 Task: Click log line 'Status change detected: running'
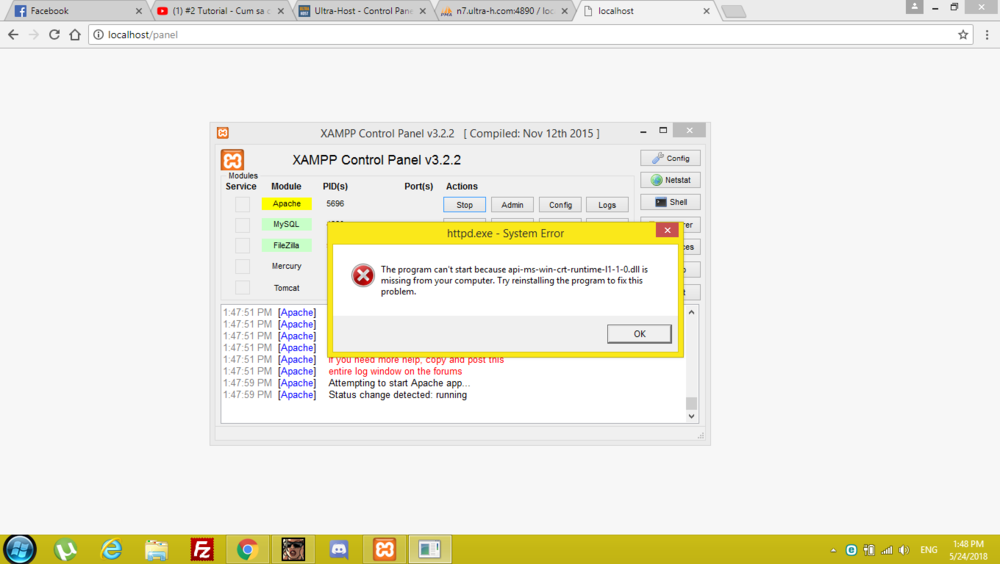pyautogui.click(x=397, y=395)
